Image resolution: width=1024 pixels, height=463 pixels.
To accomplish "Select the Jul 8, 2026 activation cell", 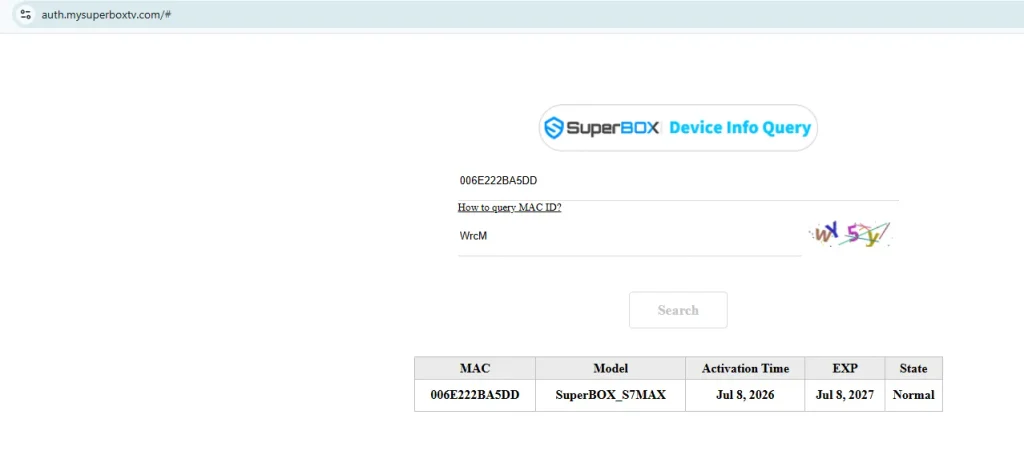I will [745, 395].
